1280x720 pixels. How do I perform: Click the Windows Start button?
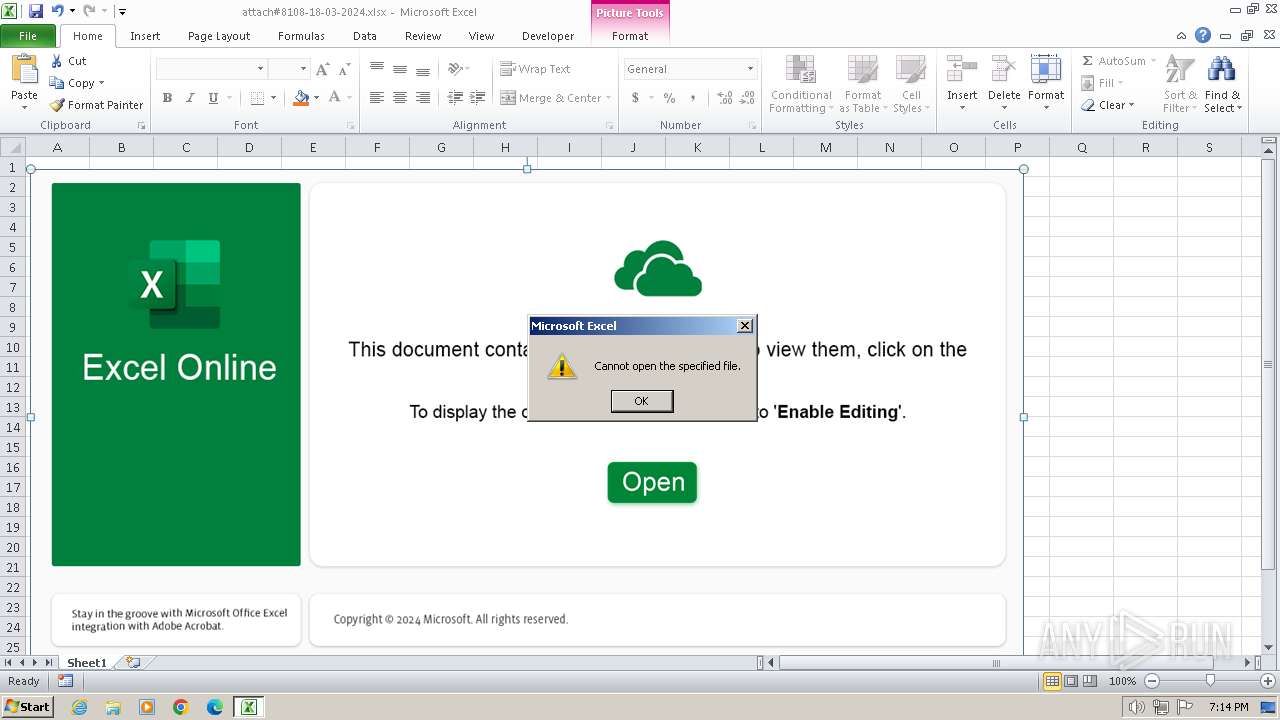click(28, 707)
